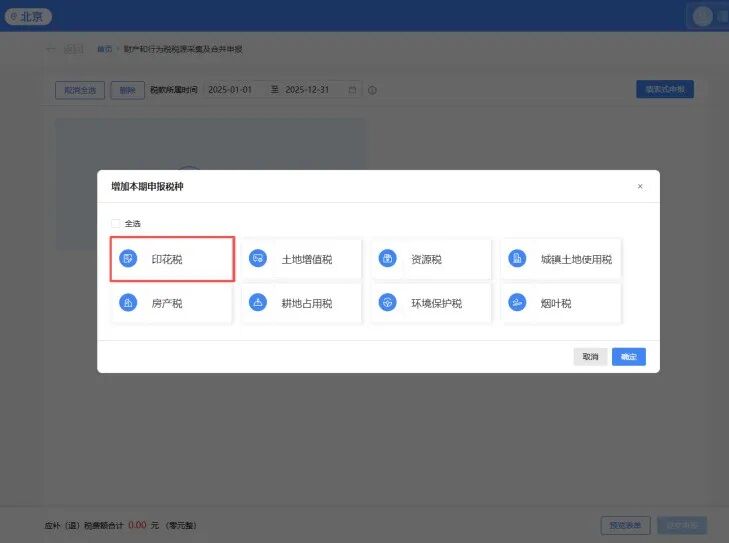
Task: Choose the 耕地占用税 icon
Action: pos(258,303)
